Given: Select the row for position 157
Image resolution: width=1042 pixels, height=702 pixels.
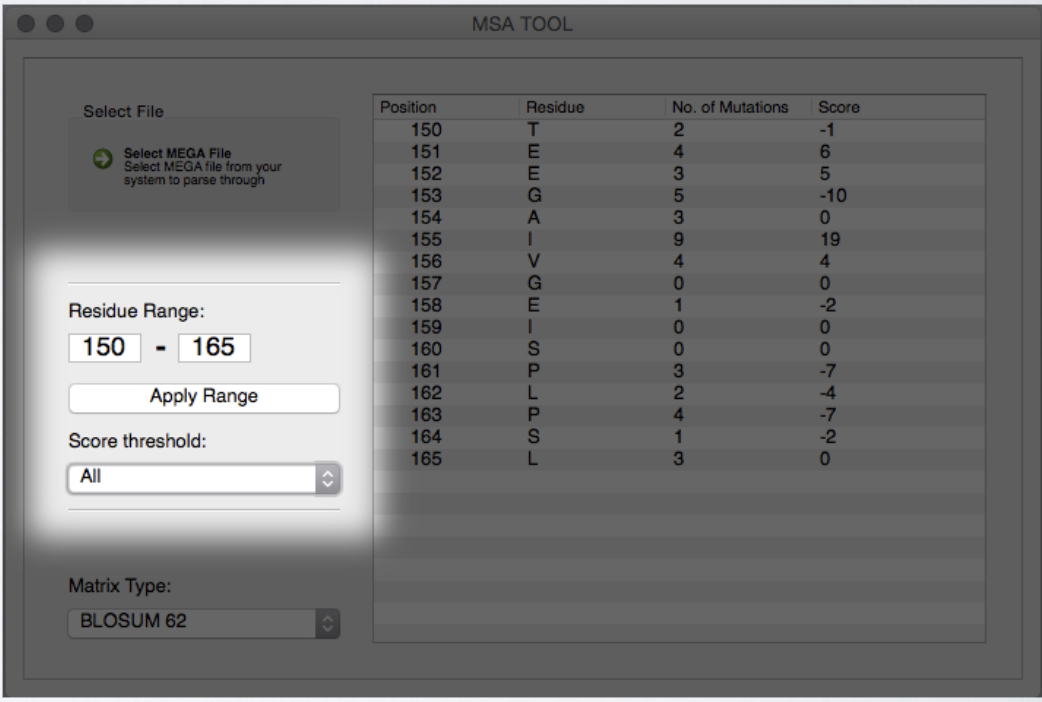Looking at the screenshot, I should (x=679, y=284).
